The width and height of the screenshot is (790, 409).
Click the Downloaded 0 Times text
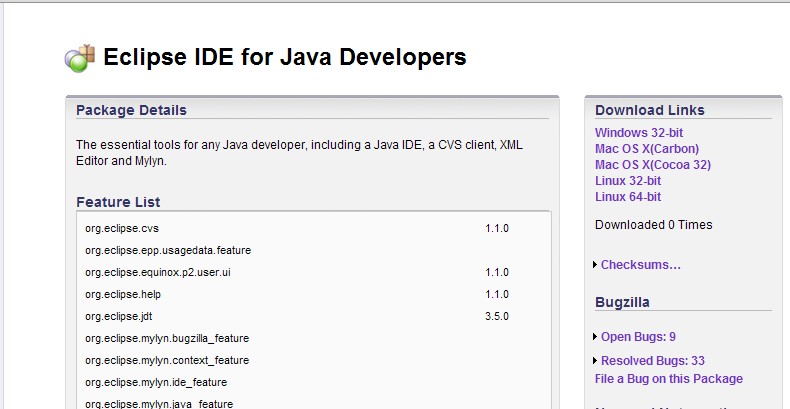click(653, 225)
